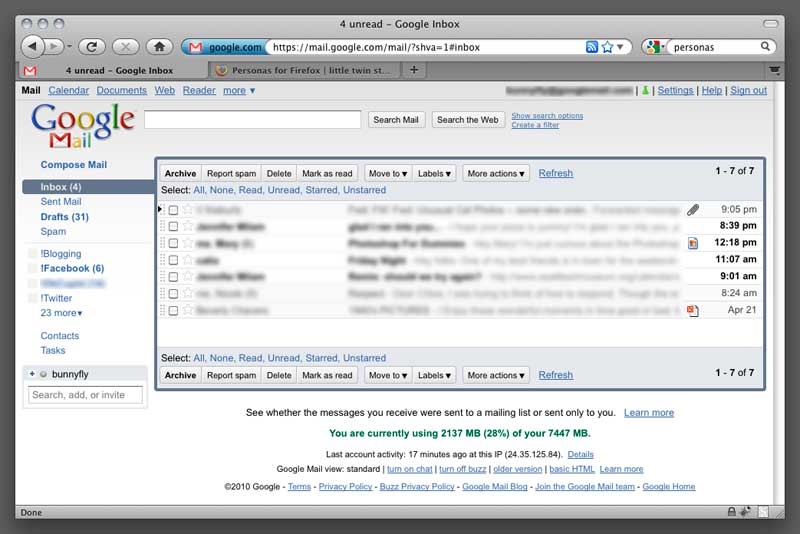Image resolution: width=800 pixels, height=534 pixels.
Task: Tick checkbox for the 8:39 pm message
Action: click(173, 226)
